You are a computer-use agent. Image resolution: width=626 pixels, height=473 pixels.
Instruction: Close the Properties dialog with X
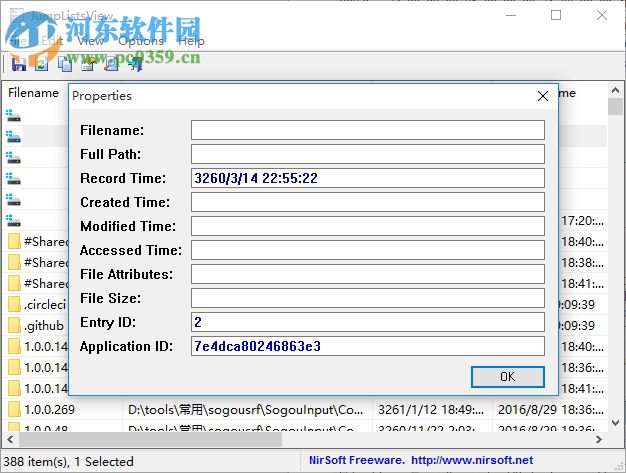pos(543,96)
